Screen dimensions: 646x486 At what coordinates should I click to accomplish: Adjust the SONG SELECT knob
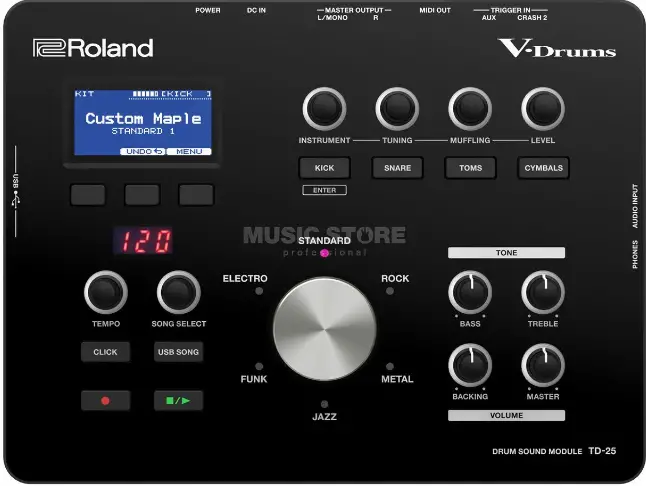(x=178, y=292)
